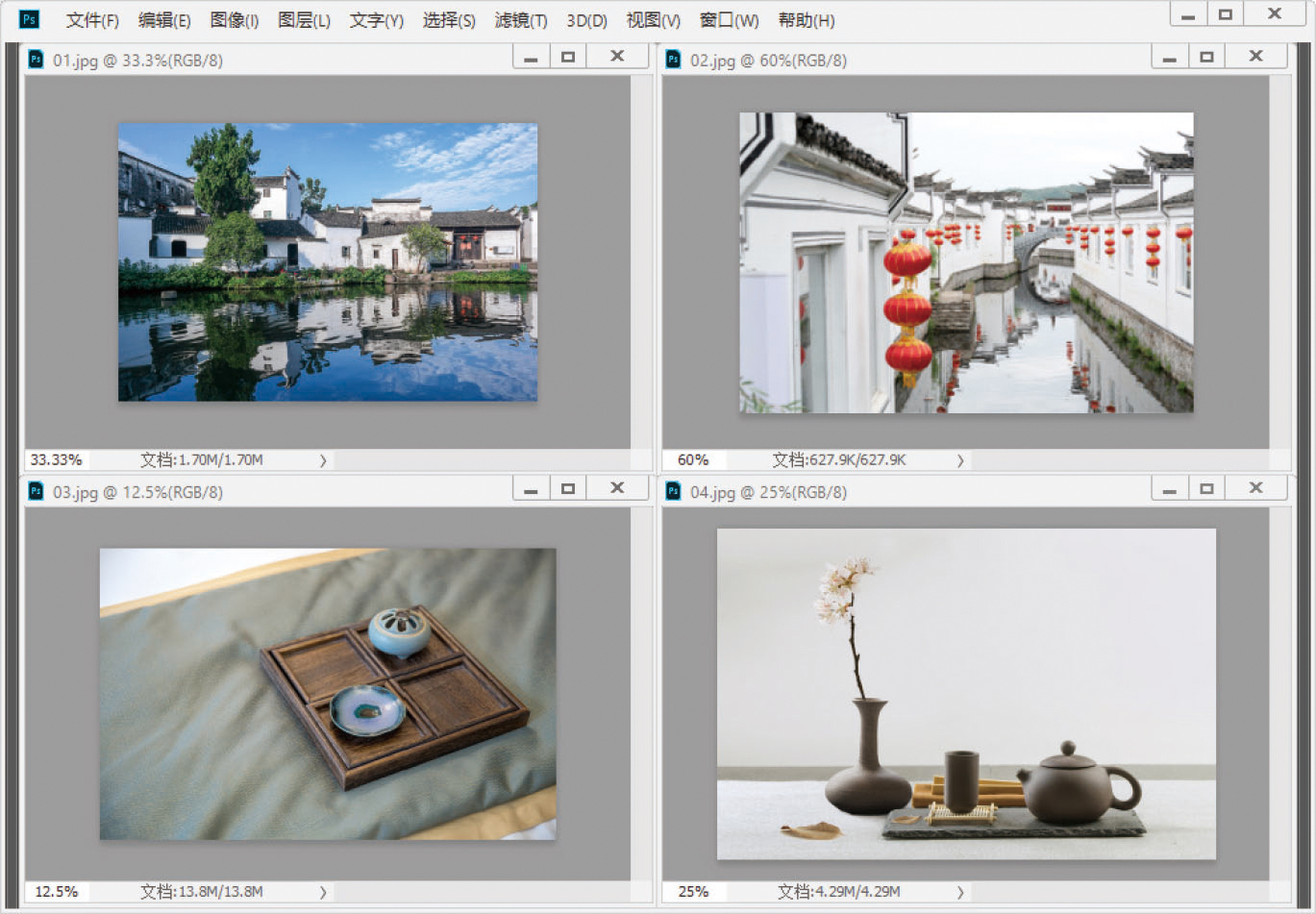The height and width of the screenshot is (914, 1316).
Task: Minimize the 03.jpg document window
Action: click(531, 488)
